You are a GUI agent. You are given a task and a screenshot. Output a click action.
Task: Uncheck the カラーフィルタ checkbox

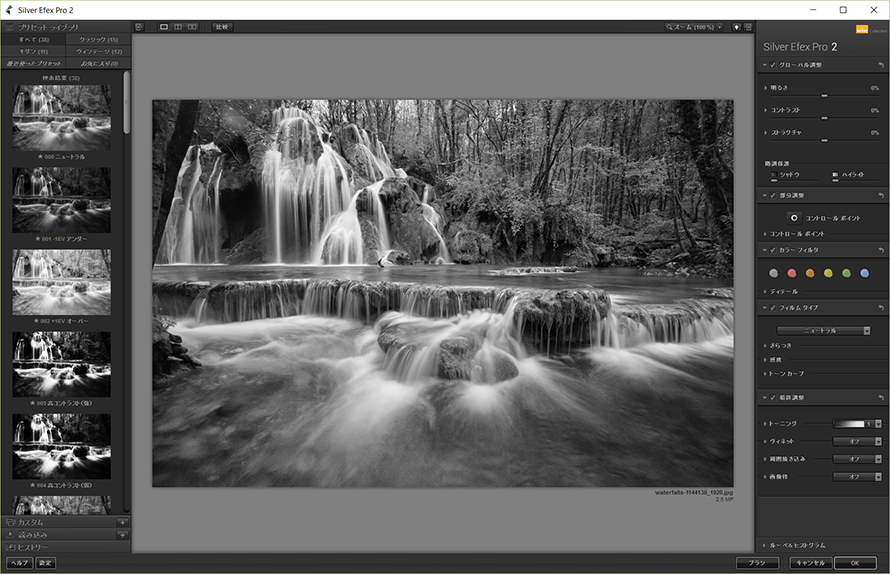(773, 250)
